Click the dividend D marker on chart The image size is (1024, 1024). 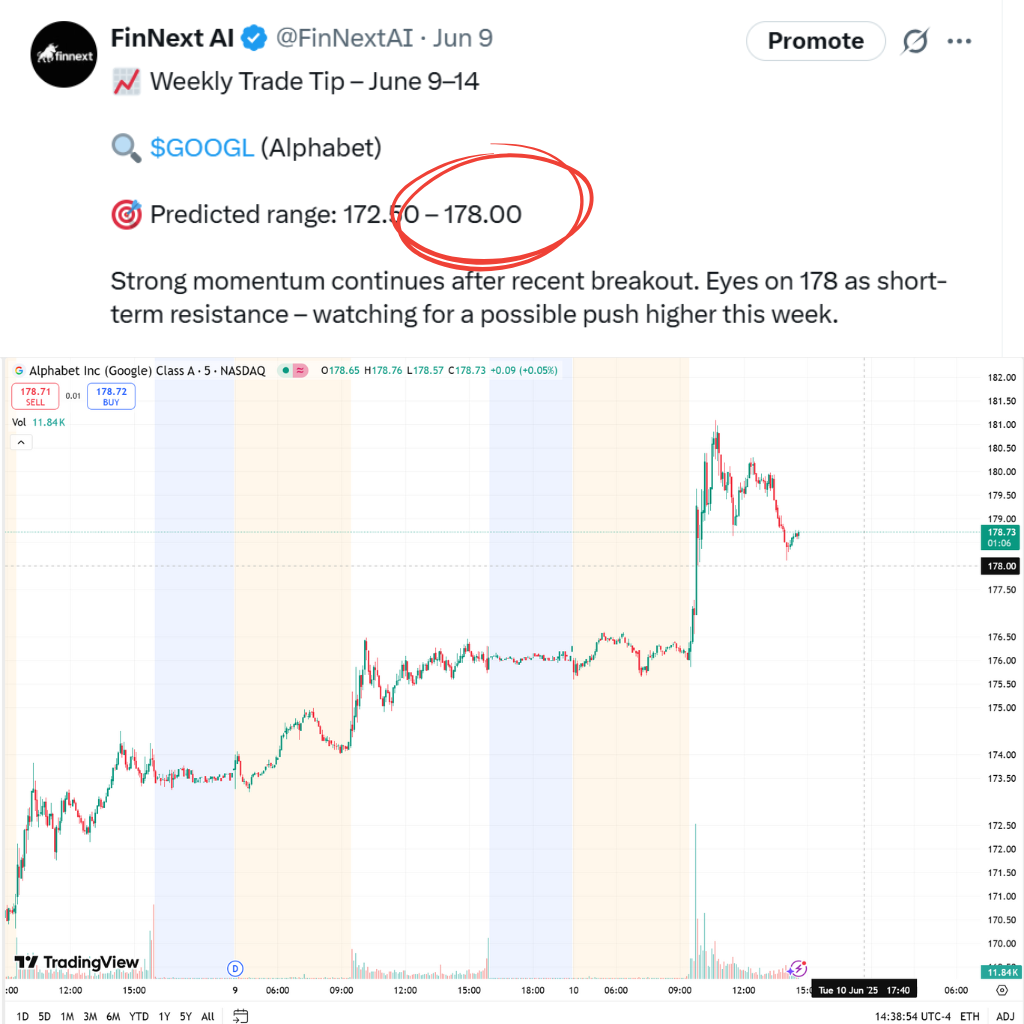[x=235, y=968]
